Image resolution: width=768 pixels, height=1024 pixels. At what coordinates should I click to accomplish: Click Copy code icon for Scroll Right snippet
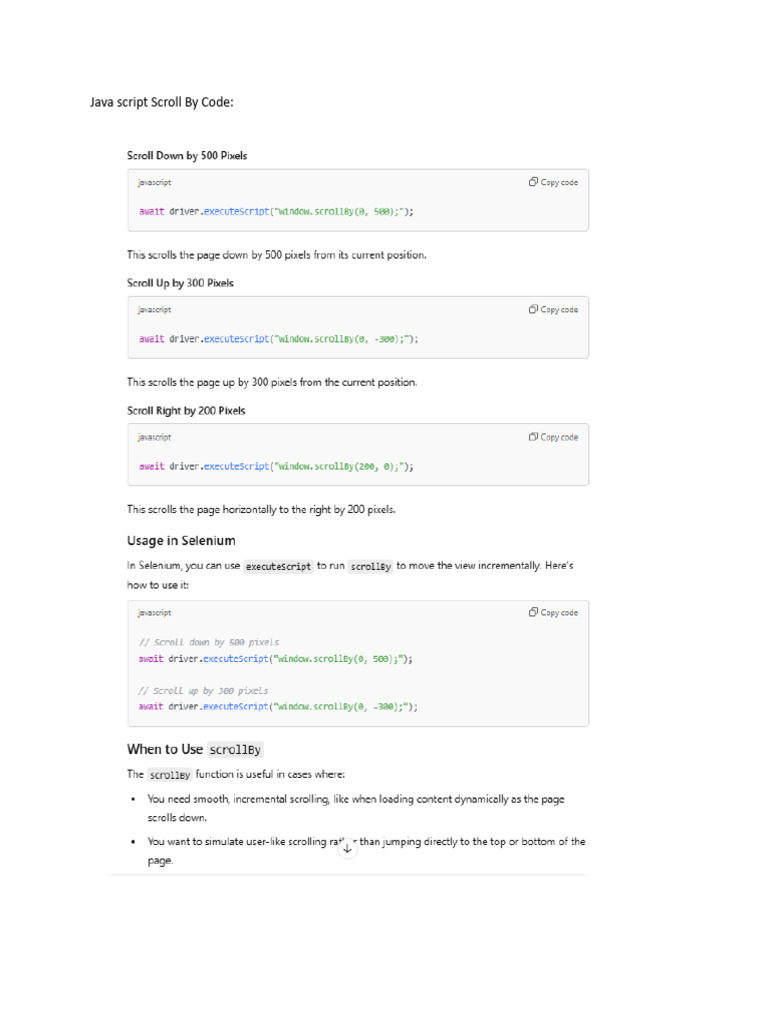[534, 437]
